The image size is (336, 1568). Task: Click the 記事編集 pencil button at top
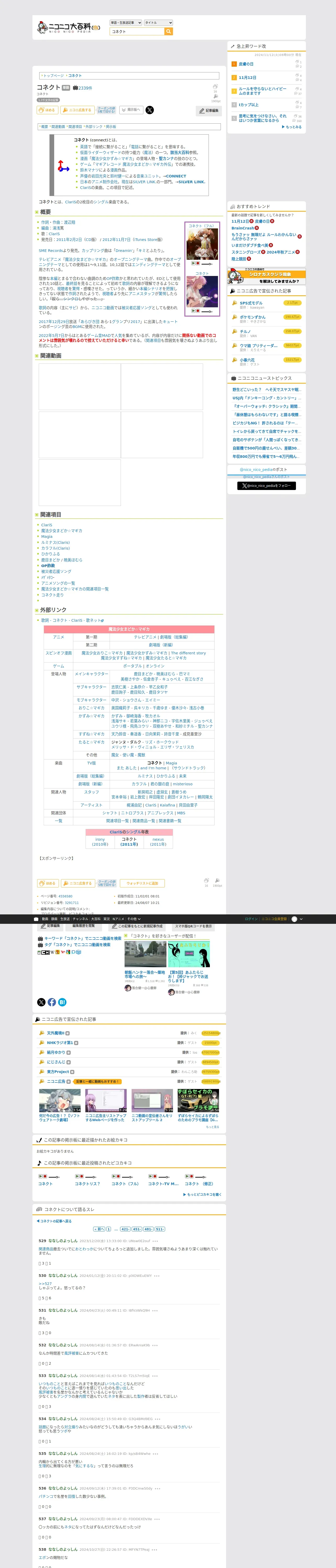tap(209, 111)
